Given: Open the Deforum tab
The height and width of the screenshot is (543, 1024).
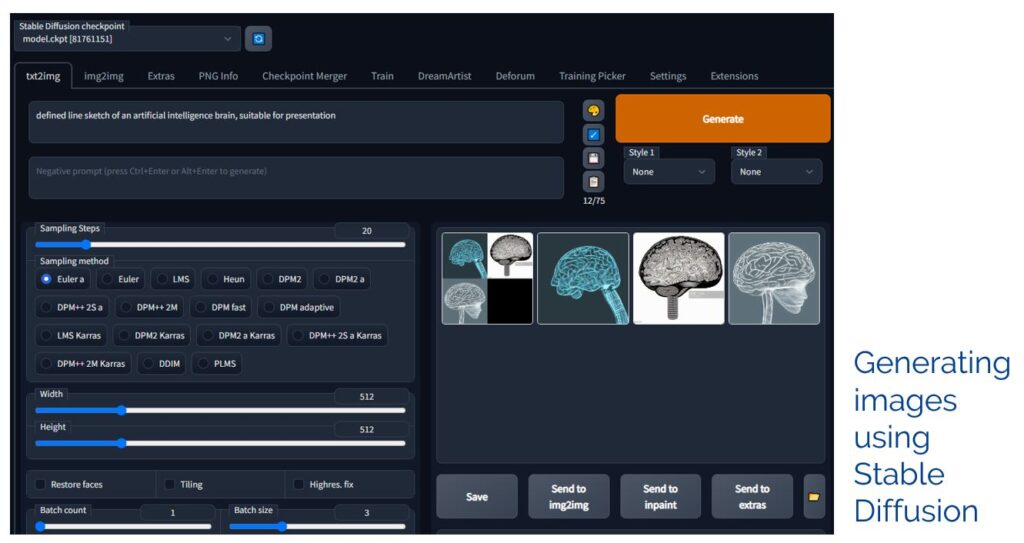Looking at the screenshot, I should [x=515, y=76].
